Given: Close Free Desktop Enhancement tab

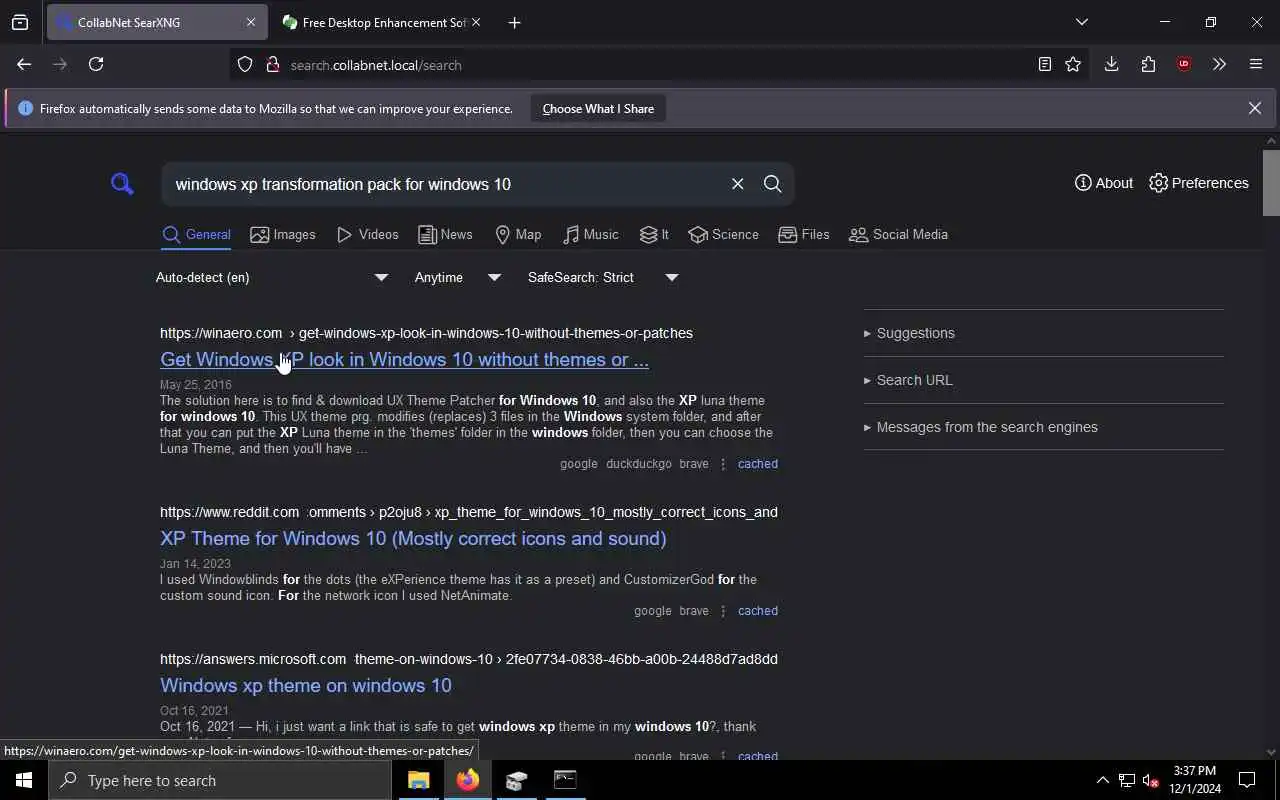Looking at the screenshot, I should pyautogui.click(x=476, y=22).
